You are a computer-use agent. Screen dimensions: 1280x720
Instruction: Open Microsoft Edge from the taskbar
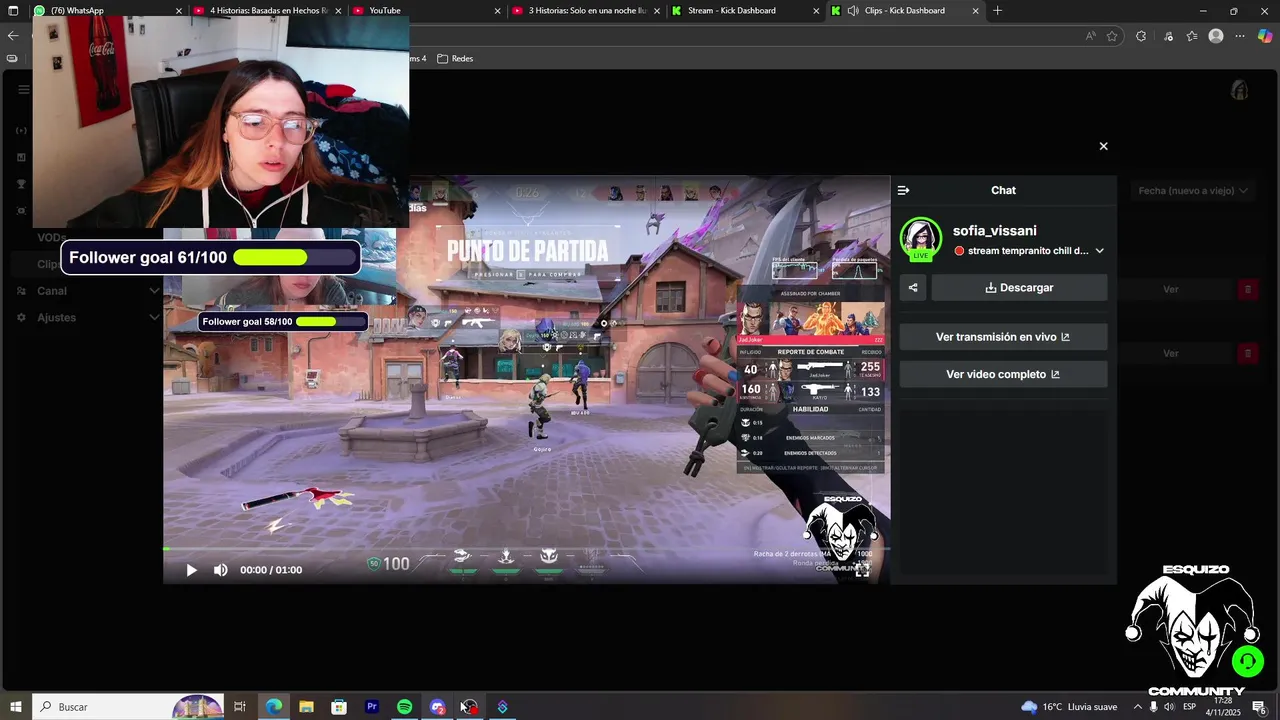tap(273, 707)
